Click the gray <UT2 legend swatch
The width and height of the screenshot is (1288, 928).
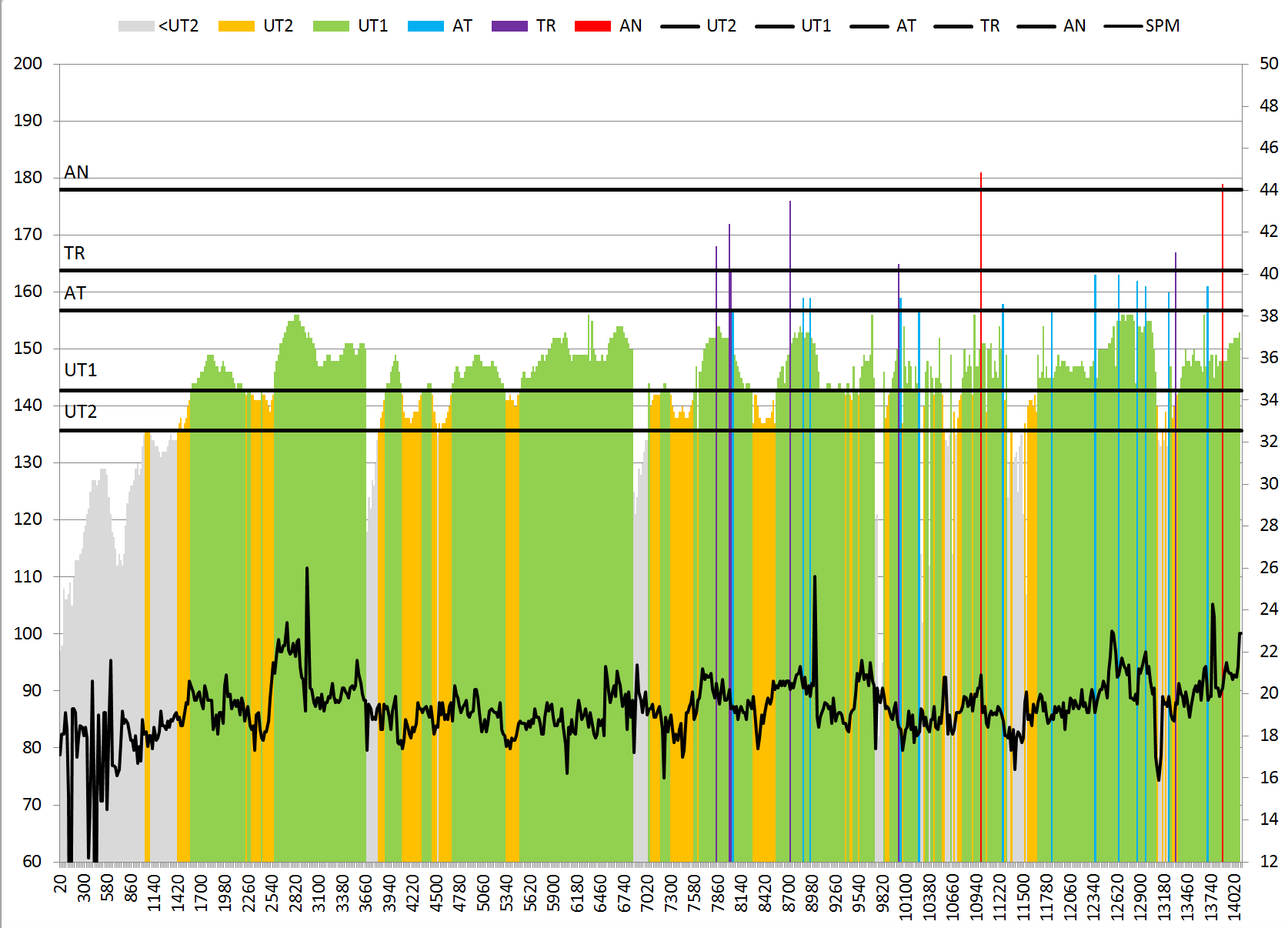(136, 26)
